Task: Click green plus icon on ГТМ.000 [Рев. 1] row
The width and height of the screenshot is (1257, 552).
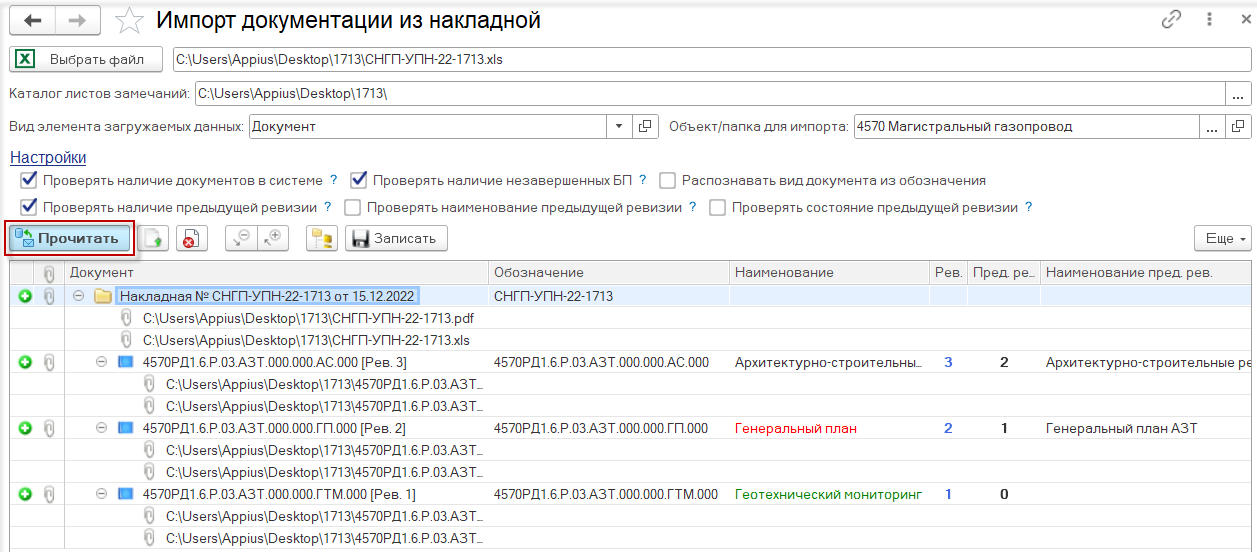Action: pyautogui.click(x=25, y=494)
